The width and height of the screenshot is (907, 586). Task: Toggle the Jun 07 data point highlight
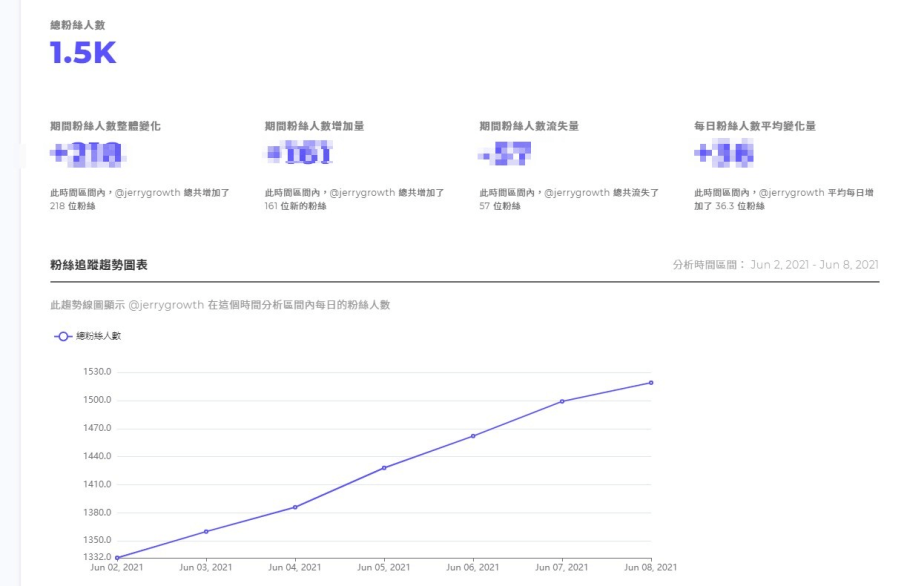tap(562, 400)
